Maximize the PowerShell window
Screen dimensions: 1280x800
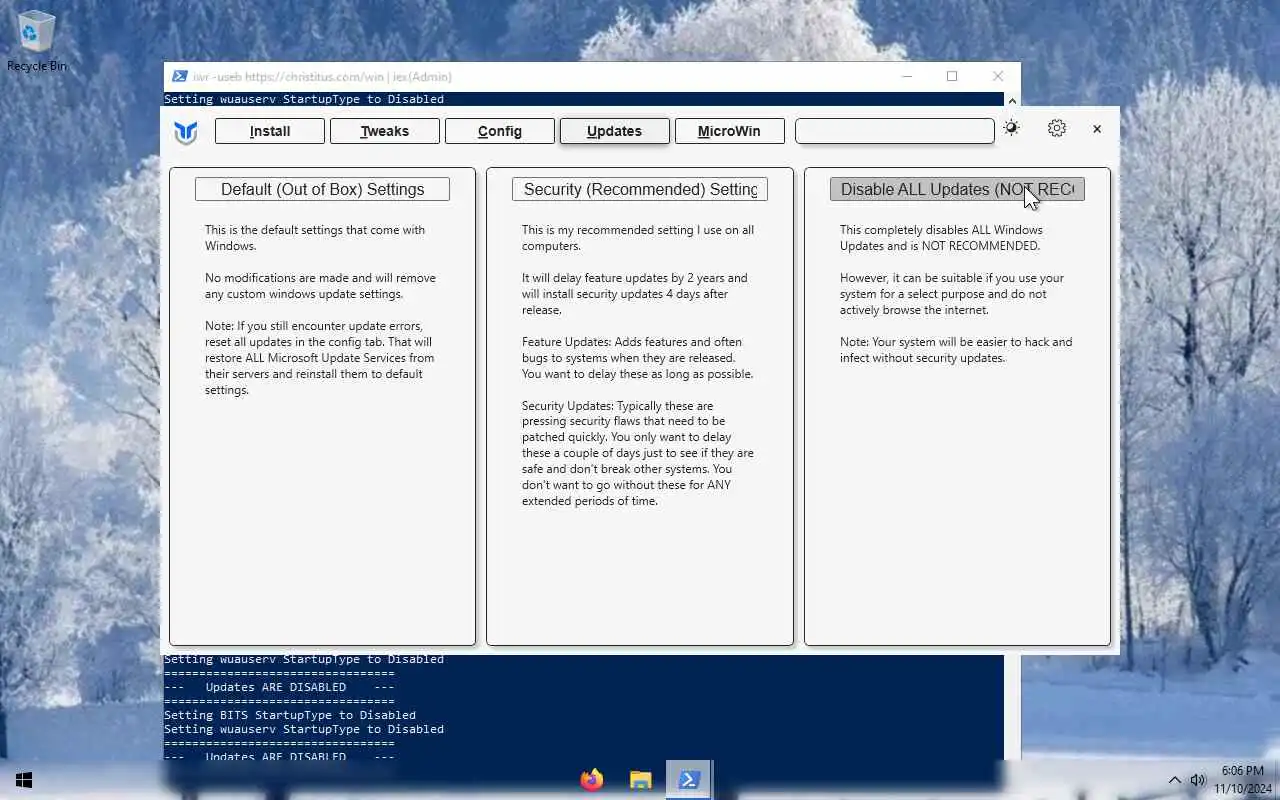click(x=952, y=76)
